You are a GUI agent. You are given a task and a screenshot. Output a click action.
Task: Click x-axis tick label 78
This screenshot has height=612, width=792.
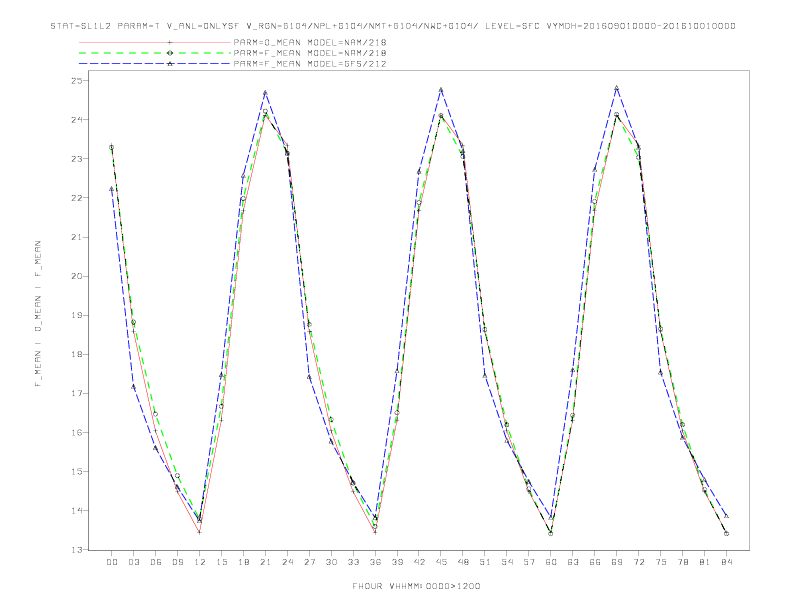682,562
